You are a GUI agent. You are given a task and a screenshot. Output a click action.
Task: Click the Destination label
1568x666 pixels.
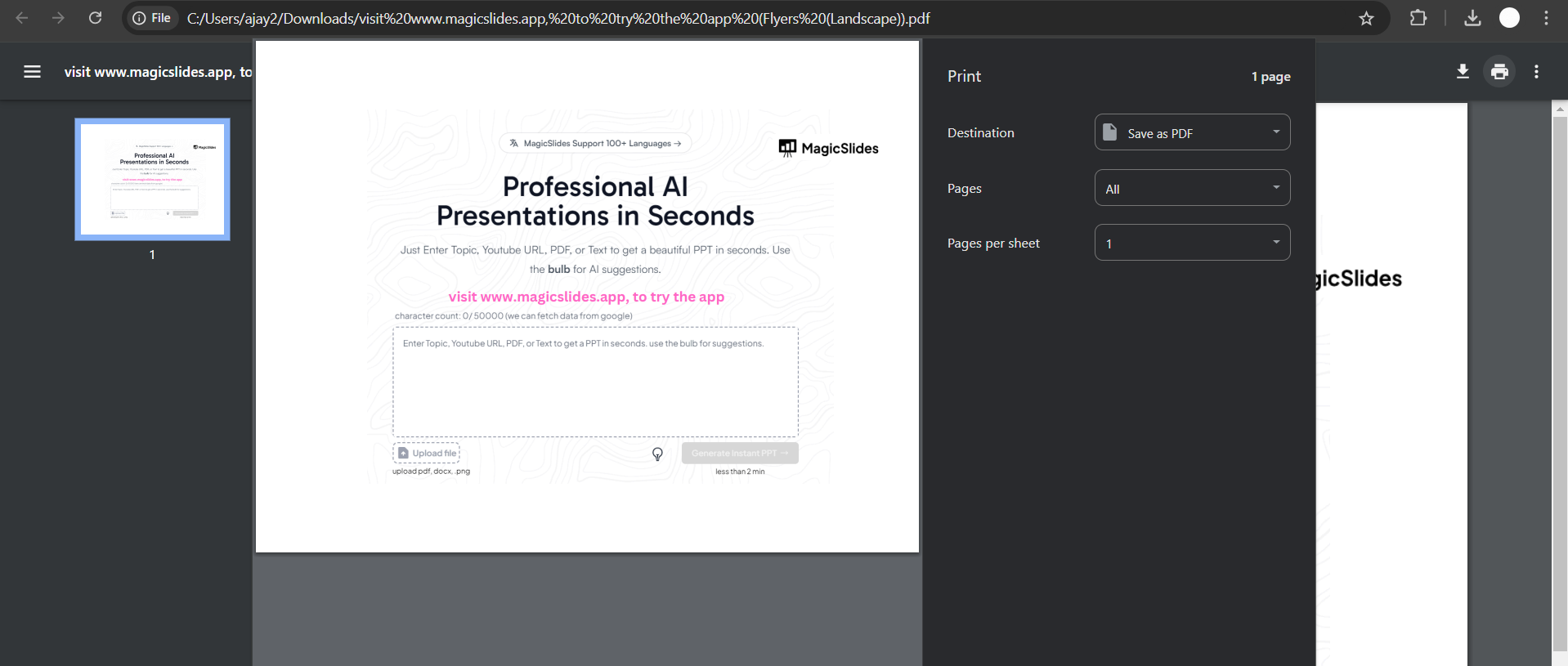(980, 132)
